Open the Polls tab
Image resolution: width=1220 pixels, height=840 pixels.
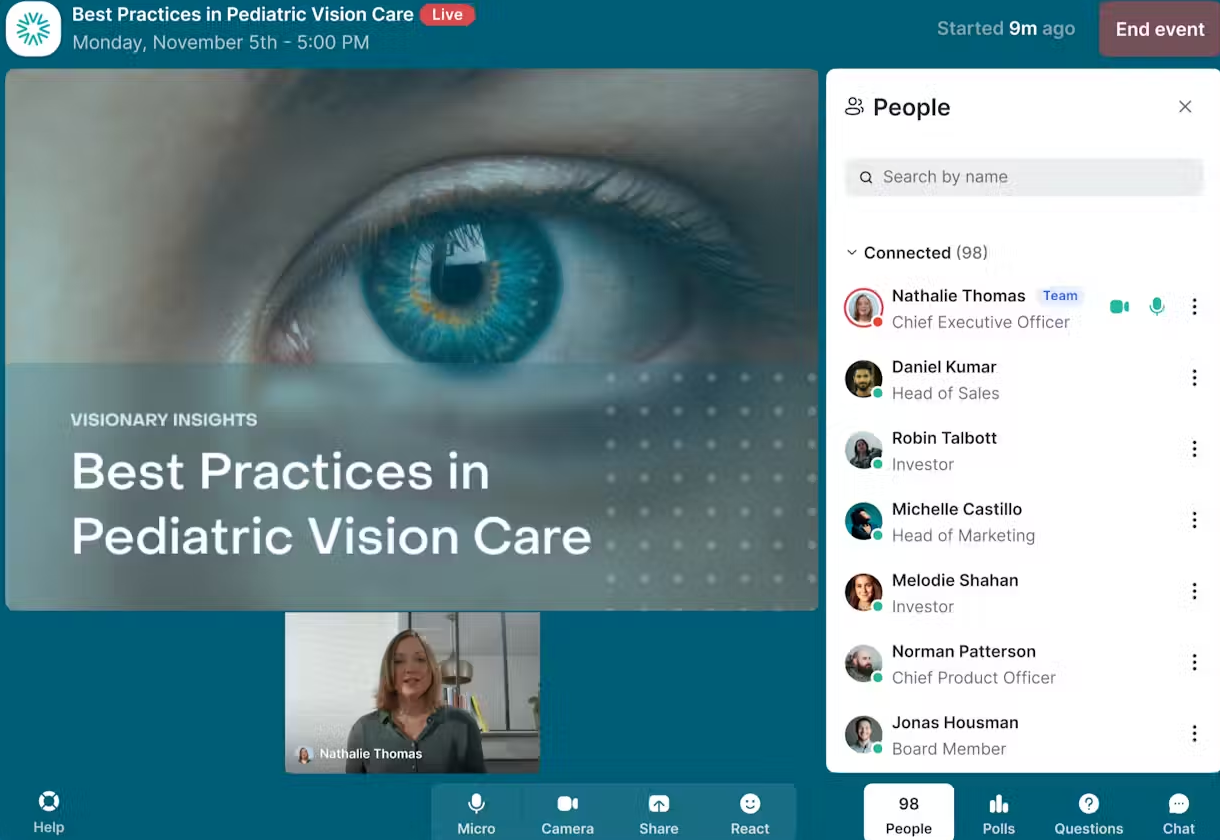click(998, 812)
